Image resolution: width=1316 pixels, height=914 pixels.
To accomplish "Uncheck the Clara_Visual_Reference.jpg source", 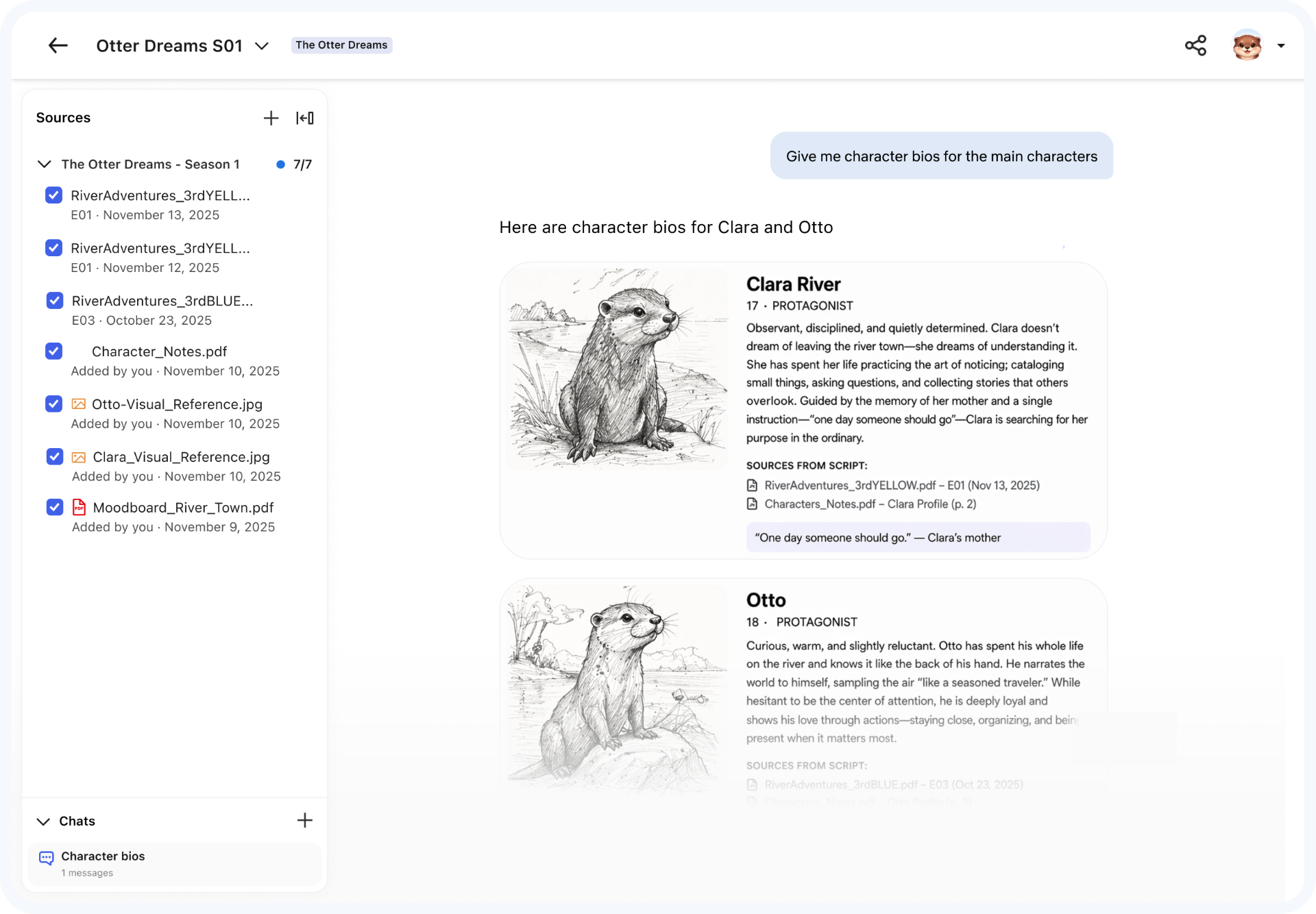I will point(55,457).
